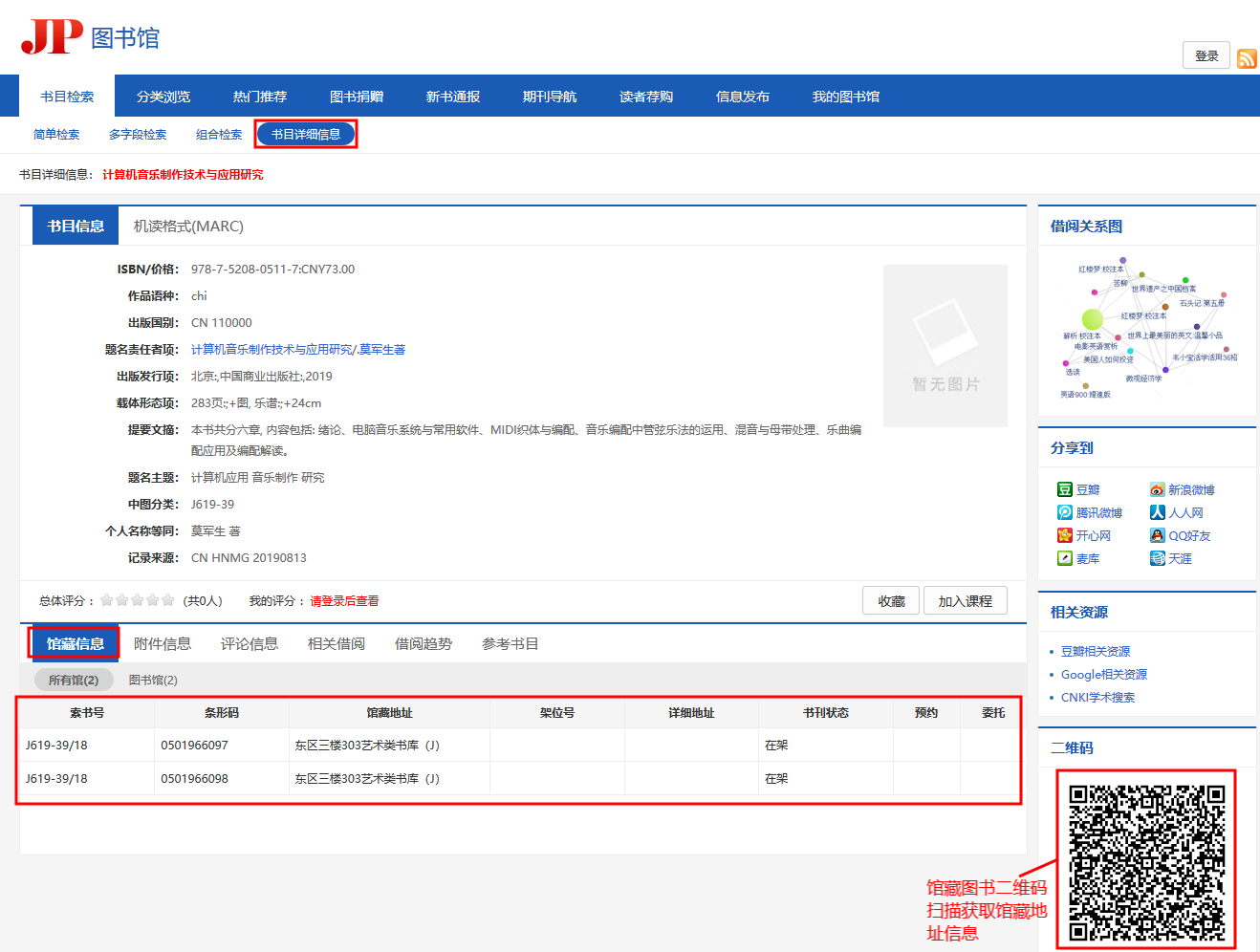Viewport: 1260px width, 952px height.
Task: Open the author link 莫军生著
Action: point(382,350)
